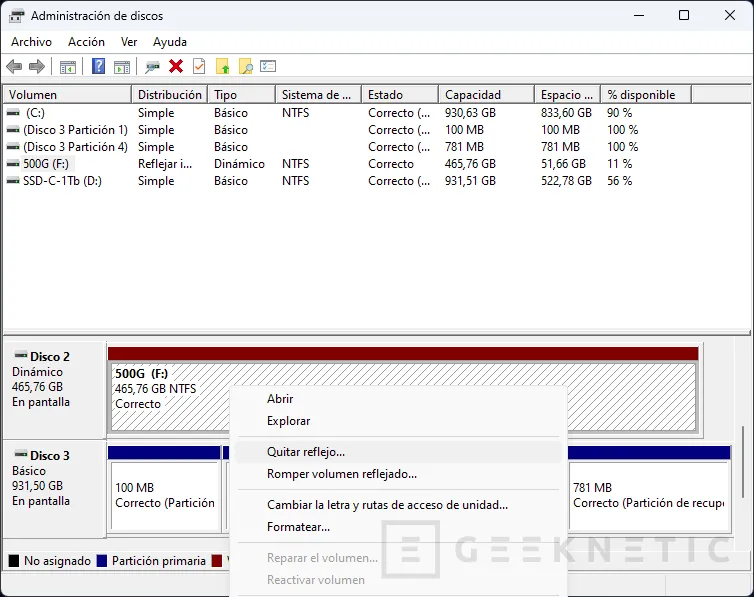Select drive icon of Disco 3 Partición 1
The image size is (754, 597).
click(13, 130)
